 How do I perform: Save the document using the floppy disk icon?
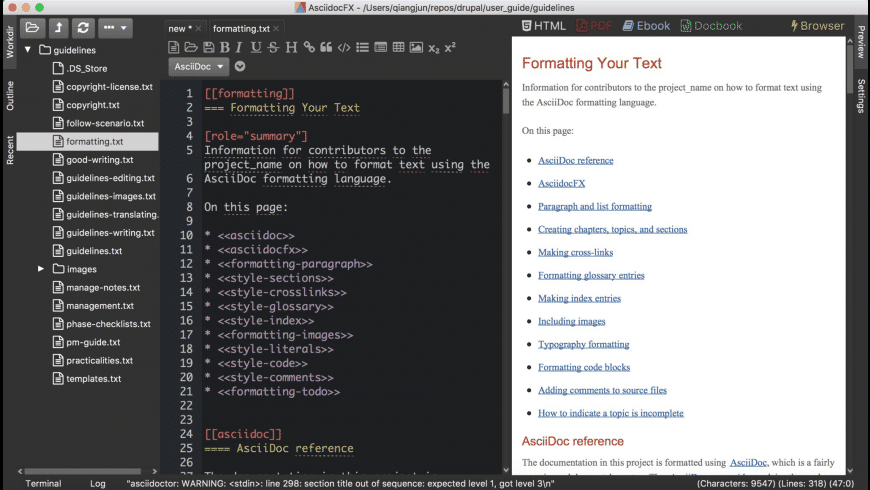click(208, 47)
